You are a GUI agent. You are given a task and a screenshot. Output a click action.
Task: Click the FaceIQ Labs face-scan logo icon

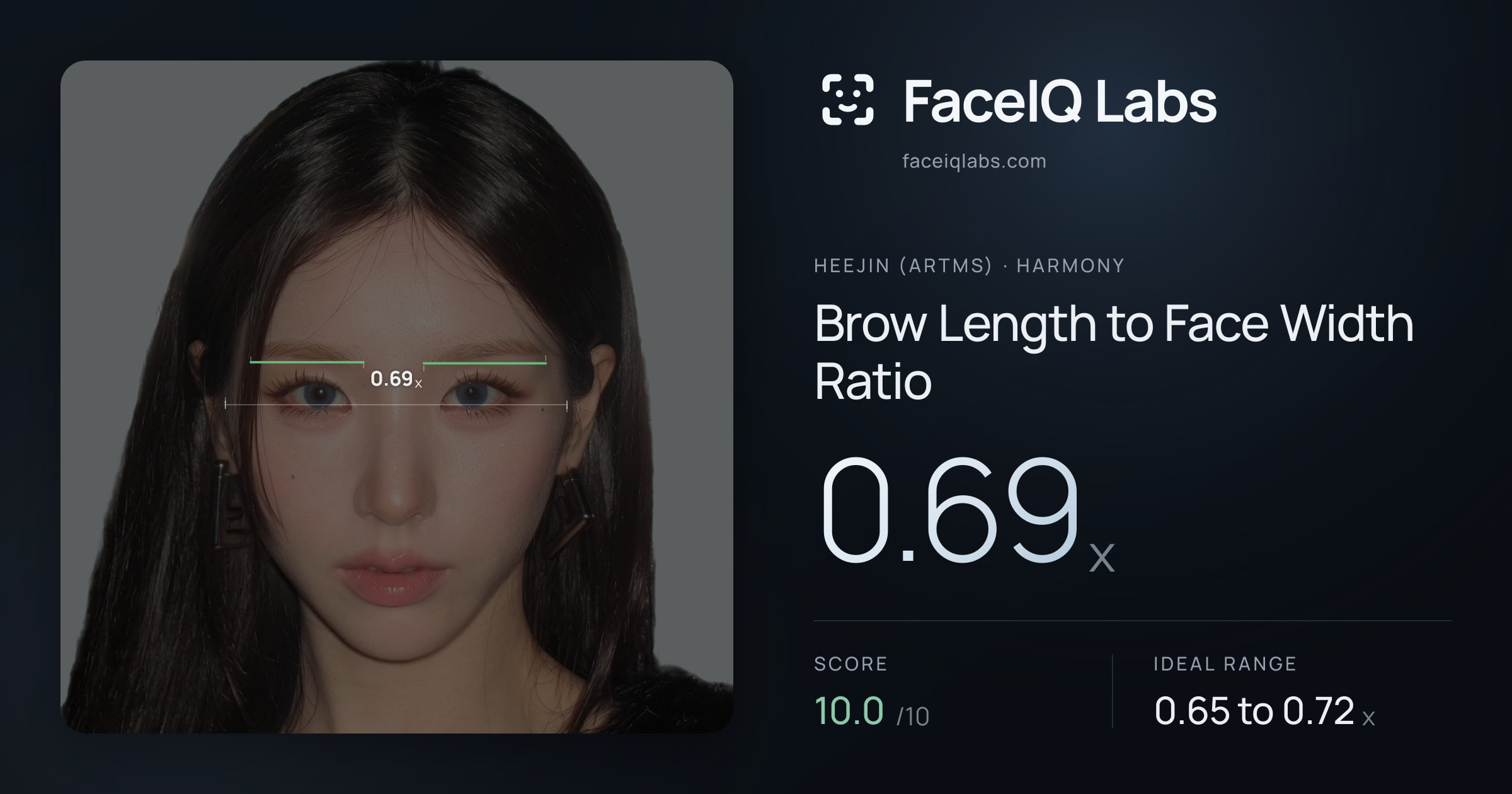click(847, 100)
